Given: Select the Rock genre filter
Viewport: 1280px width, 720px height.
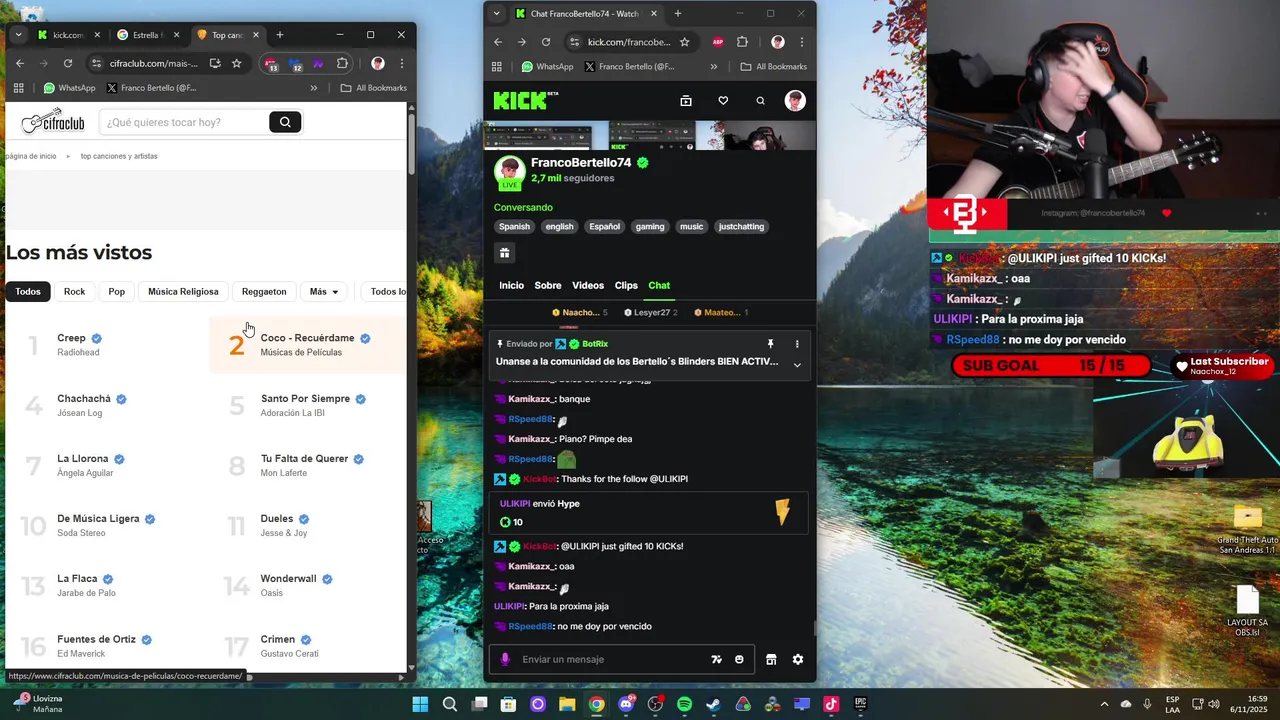Looking at the screenshot, I should point(75,292).
